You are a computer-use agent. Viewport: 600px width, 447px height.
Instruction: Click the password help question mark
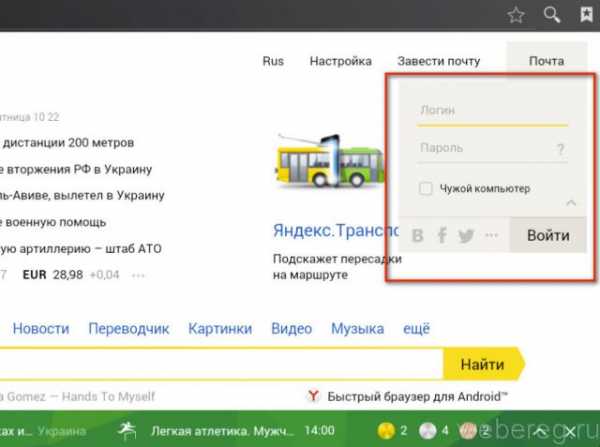click(561, 149)
